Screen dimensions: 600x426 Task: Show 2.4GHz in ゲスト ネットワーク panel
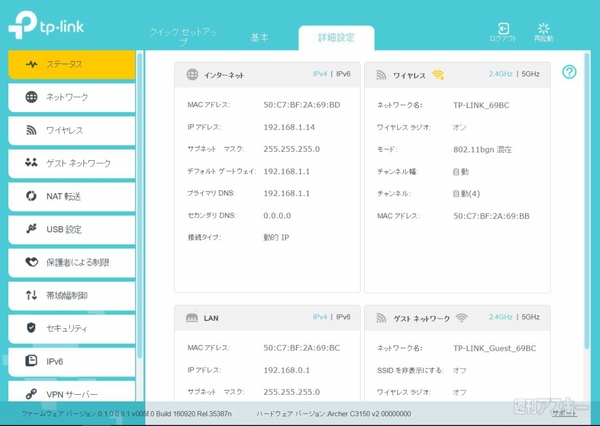[501, 317]
